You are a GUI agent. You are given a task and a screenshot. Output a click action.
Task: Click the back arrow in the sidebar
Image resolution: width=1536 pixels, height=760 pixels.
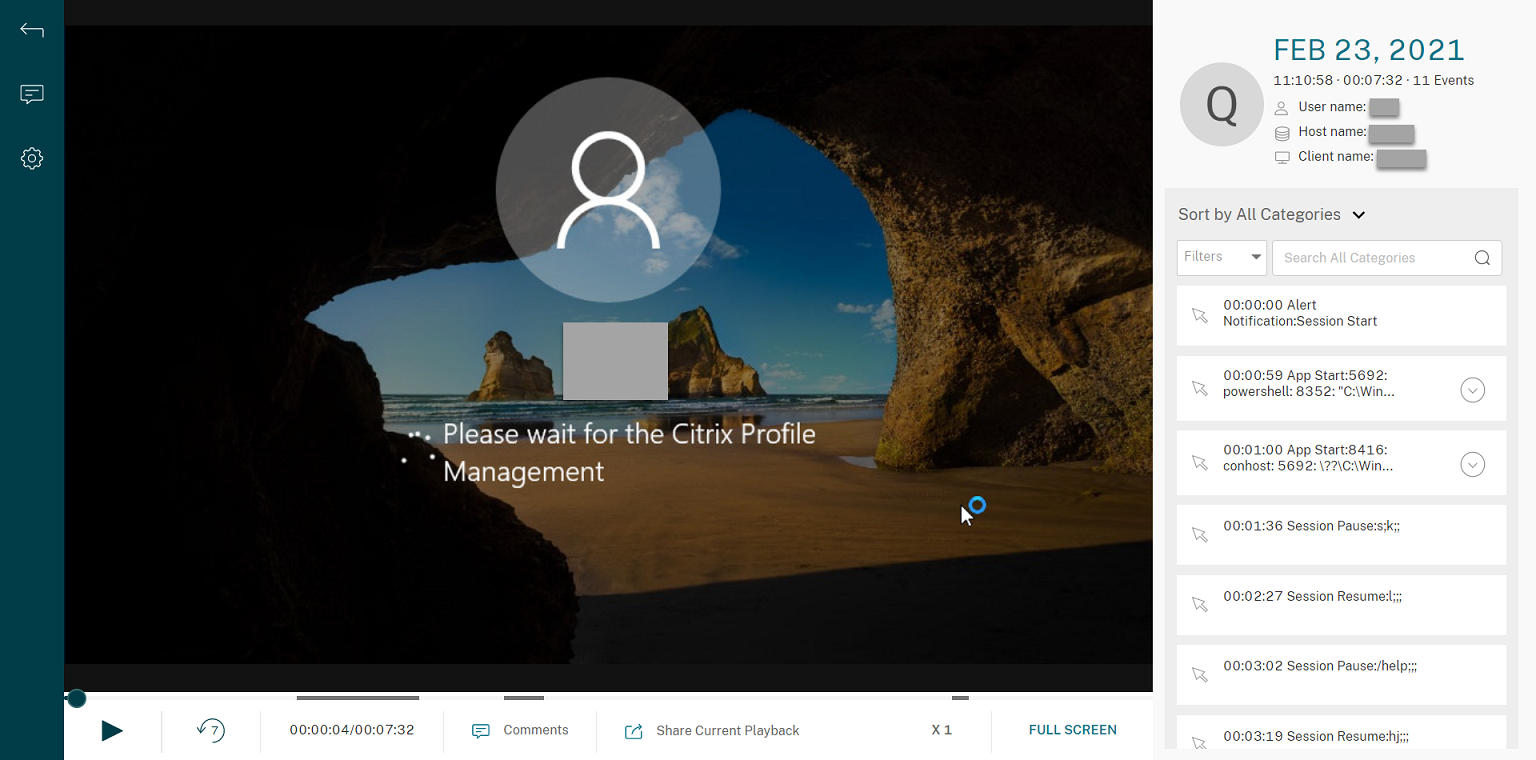point(32,31)
